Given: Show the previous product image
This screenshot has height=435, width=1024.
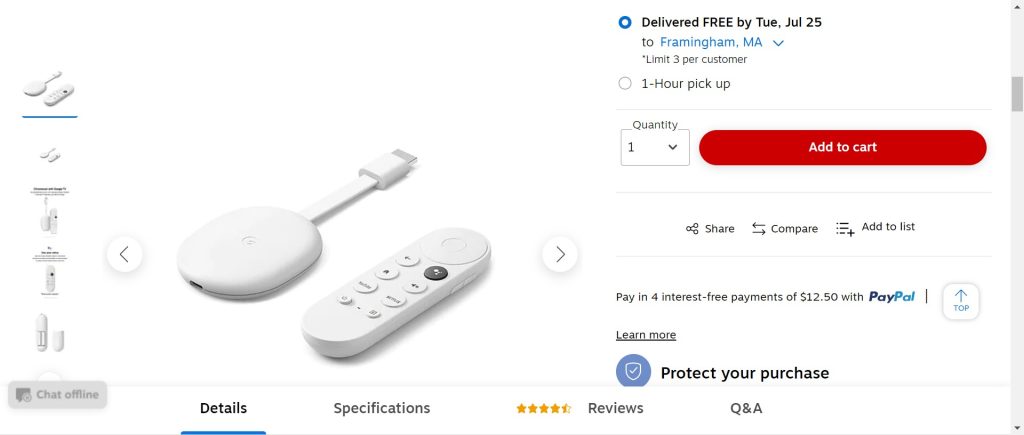Looking at the screenshot, I should (x=124, y=254).
